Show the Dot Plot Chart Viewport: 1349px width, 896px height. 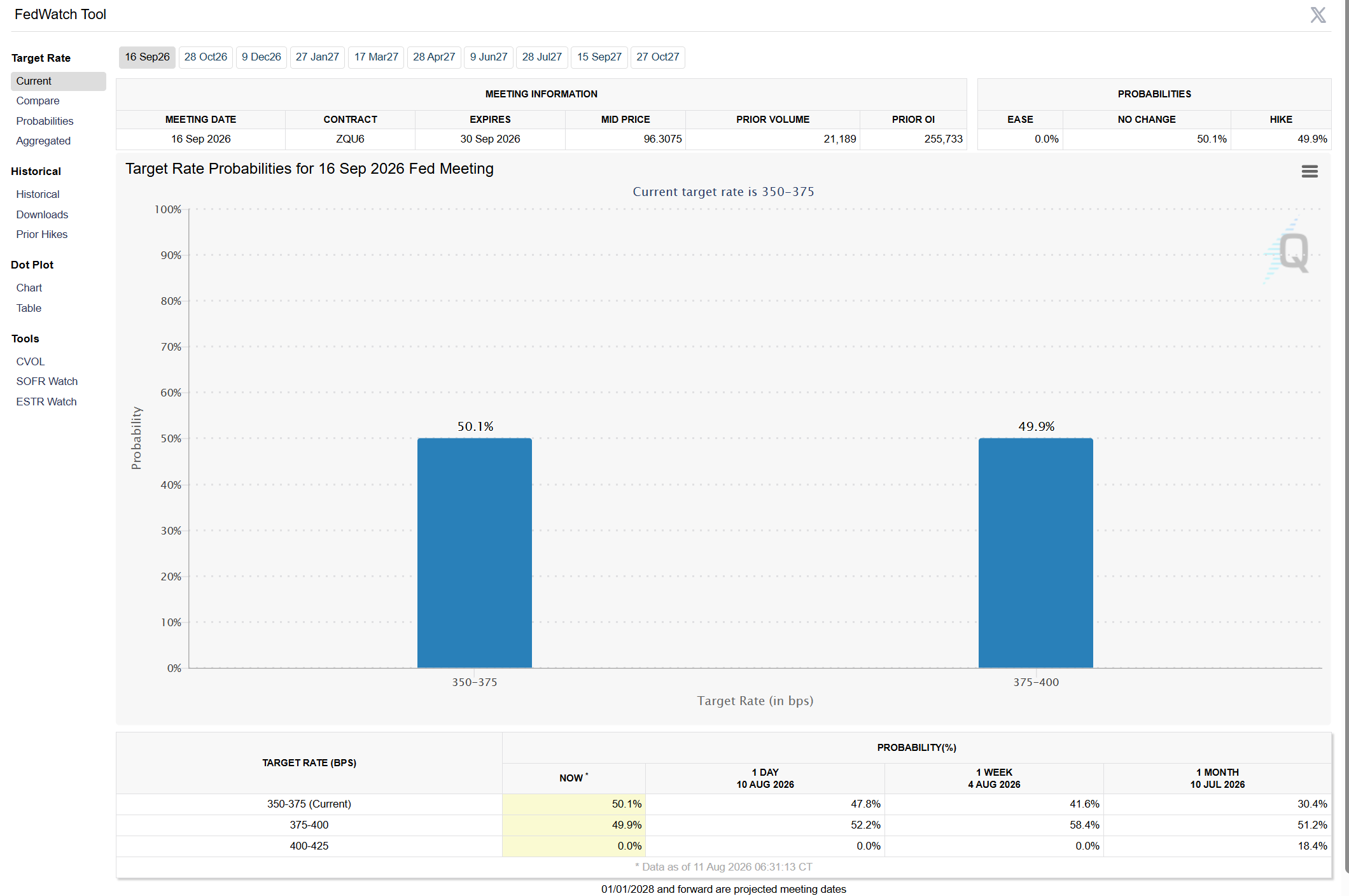[x=29, y=288]
